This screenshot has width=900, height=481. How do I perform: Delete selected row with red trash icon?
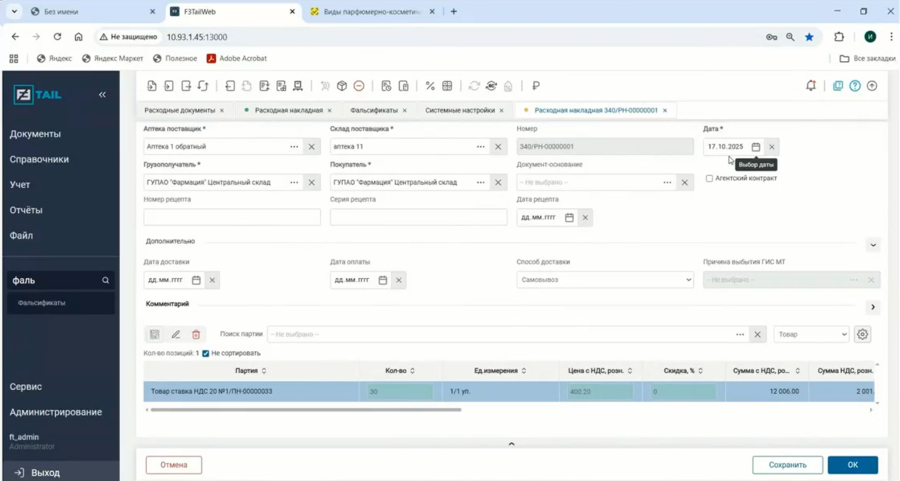coord(196,335)
